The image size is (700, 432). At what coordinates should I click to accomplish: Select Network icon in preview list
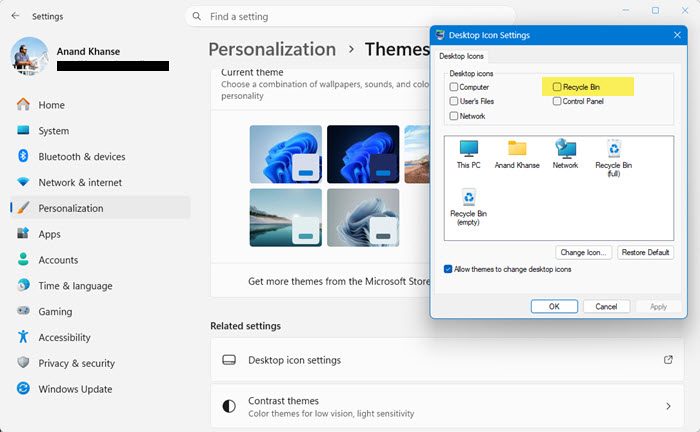[x=565, y=154]
